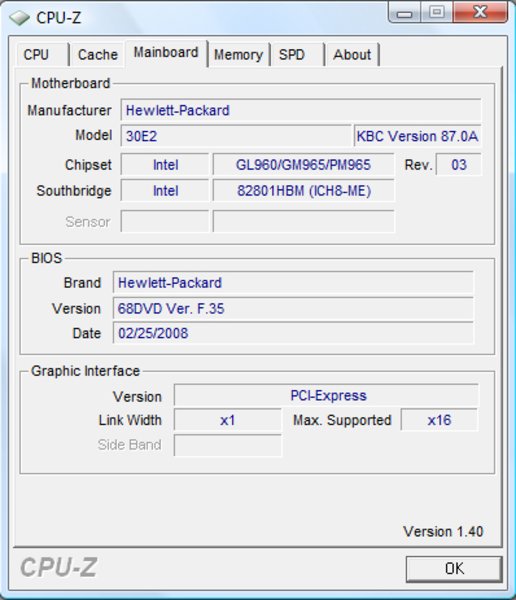Click the Model field showing 30E2
The image size is (516, 600).
tap(236, 136)
